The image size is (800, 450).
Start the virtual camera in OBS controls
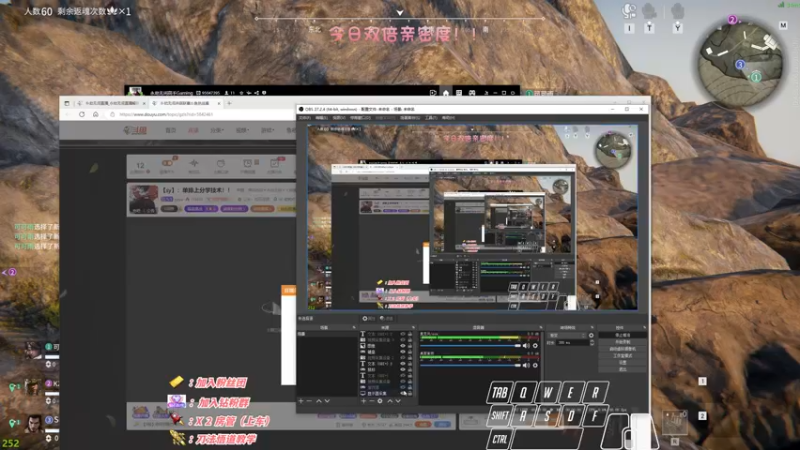(622, 349)
